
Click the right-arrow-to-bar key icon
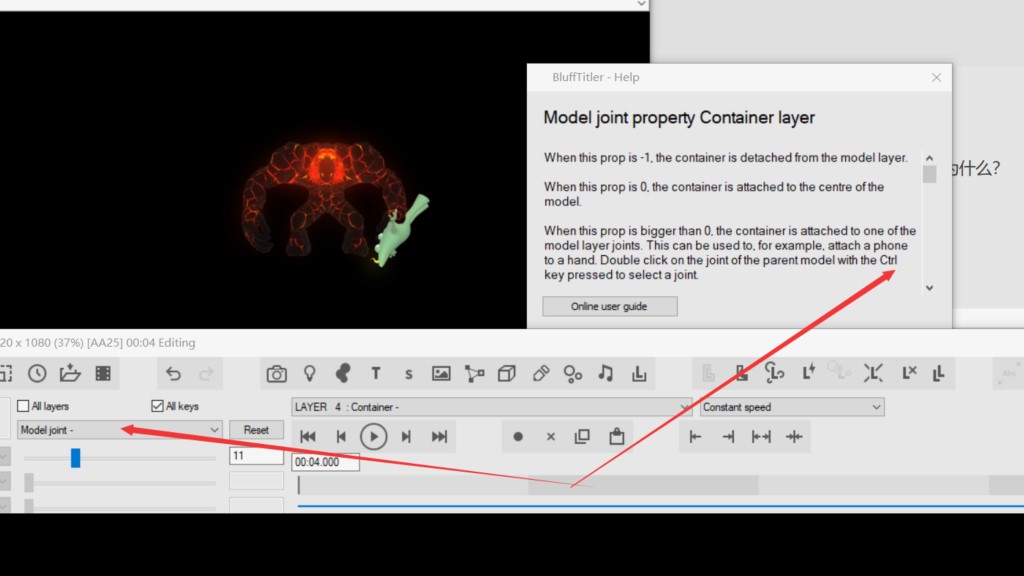pyautogui.click(x=728, y=437)
